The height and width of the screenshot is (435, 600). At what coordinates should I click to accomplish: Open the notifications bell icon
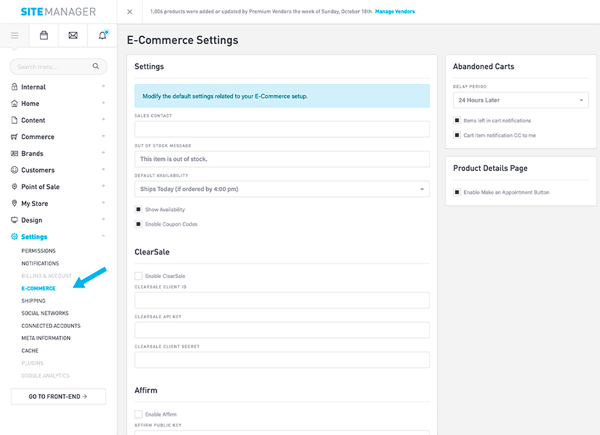tap(102, 35)
